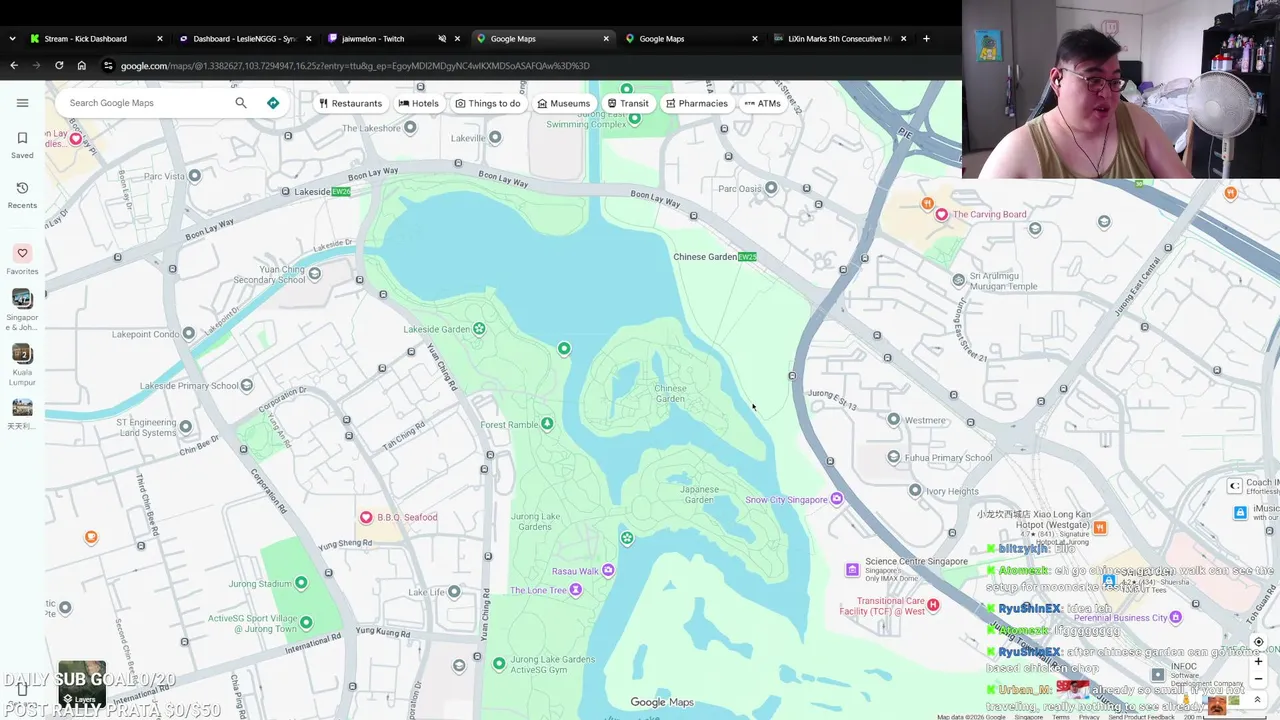Image resolution: width=1280 pixels, height=720 pixels.
Task: Select The Carving Board restaurant pin
Action: click(941, 214)
